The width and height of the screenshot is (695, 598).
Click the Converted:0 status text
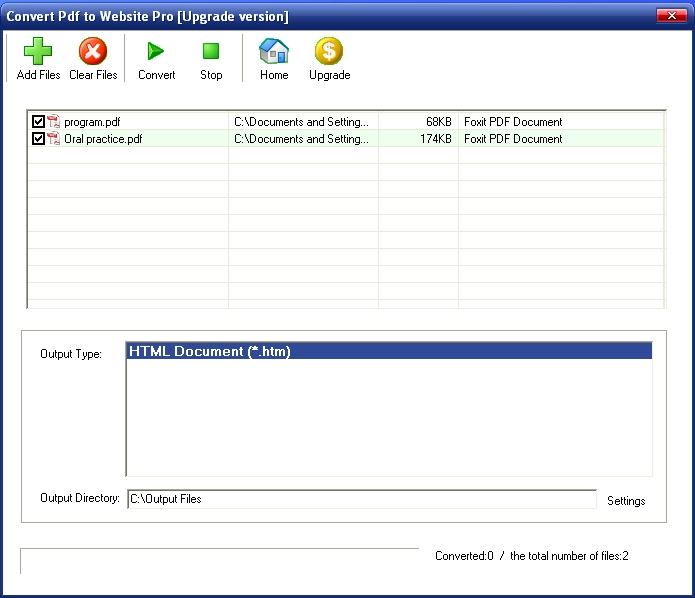pyautogui.click(x=464, y=556)
